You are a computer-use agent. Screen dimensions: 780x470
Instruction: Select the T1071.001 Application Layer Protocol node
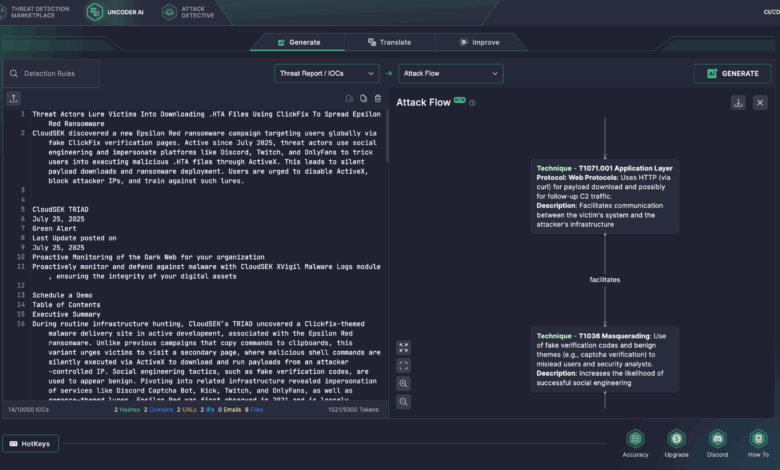[604, 196]
